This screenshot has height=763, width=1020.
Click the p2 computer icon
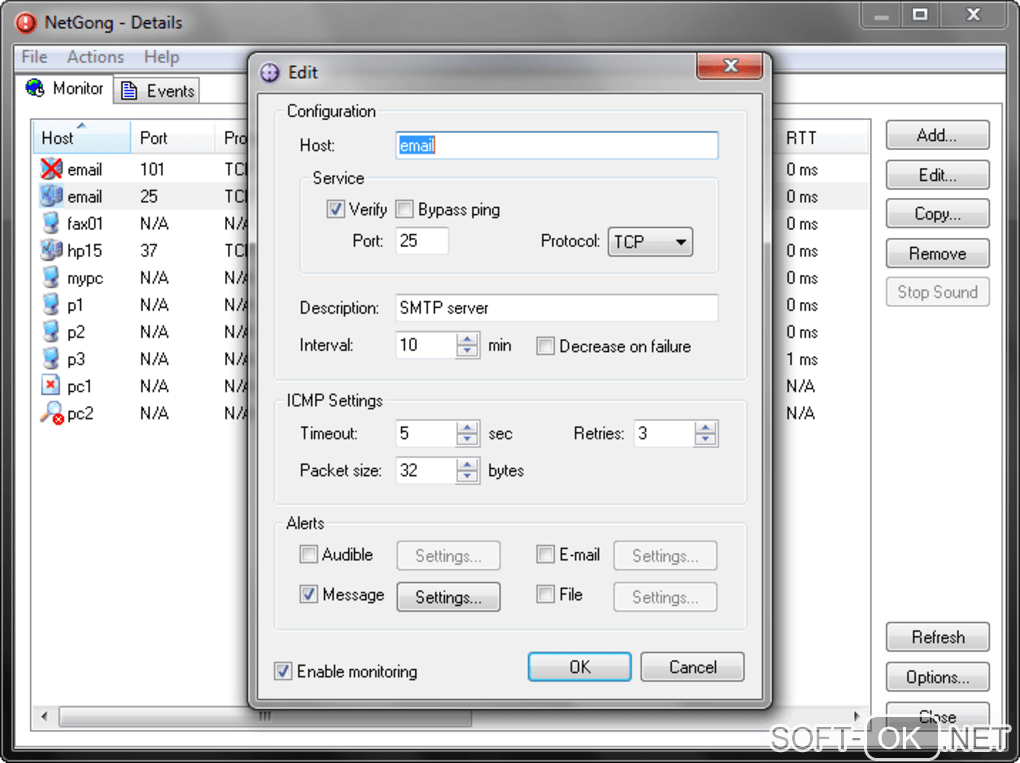[51, 332]
